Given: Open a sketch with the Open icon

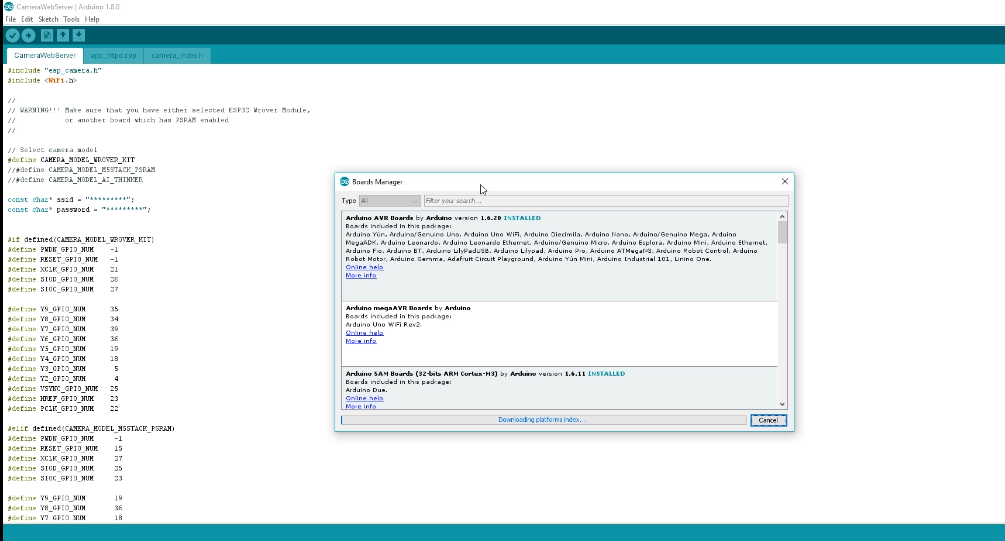Looking at the screenshot, I should click(63, 35).
